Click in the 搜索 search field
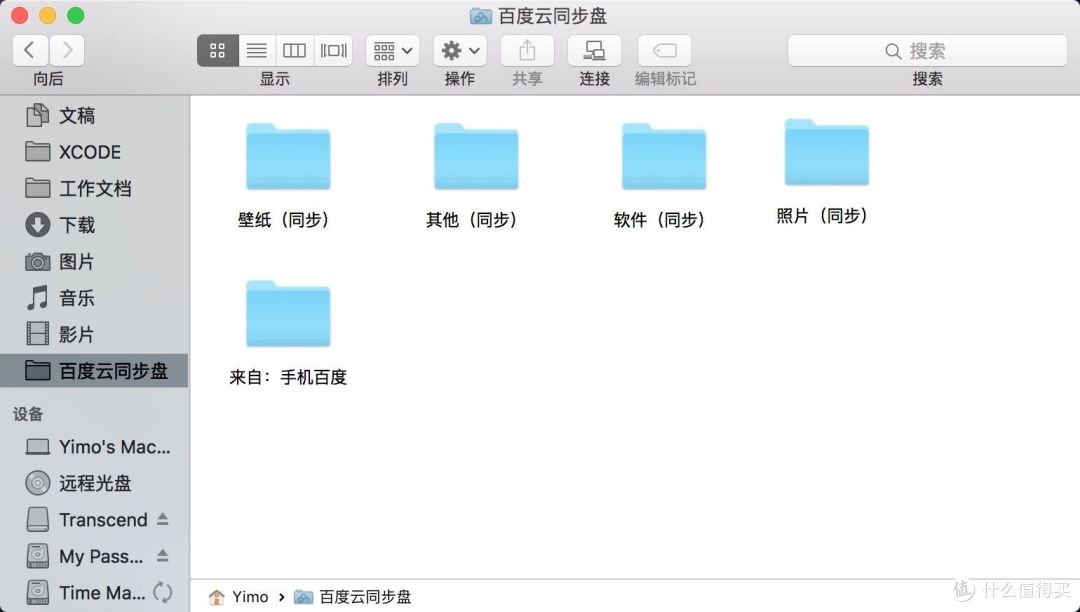Image resolution: width=1080 pixels, height=612 pixels. click(x=927, y=50)
